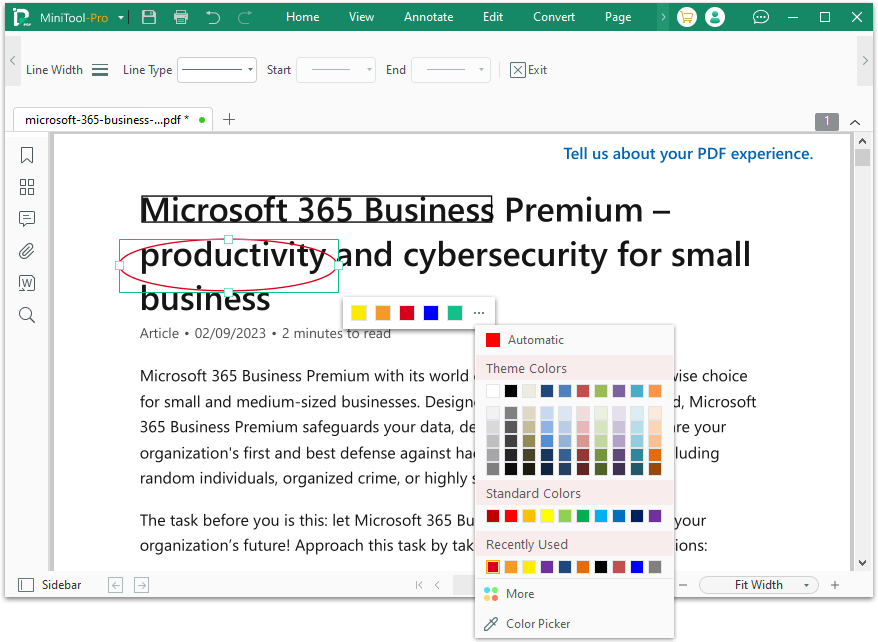Open the search magnifier icon
The image size is (878, 642).
(x=27, y=315)
